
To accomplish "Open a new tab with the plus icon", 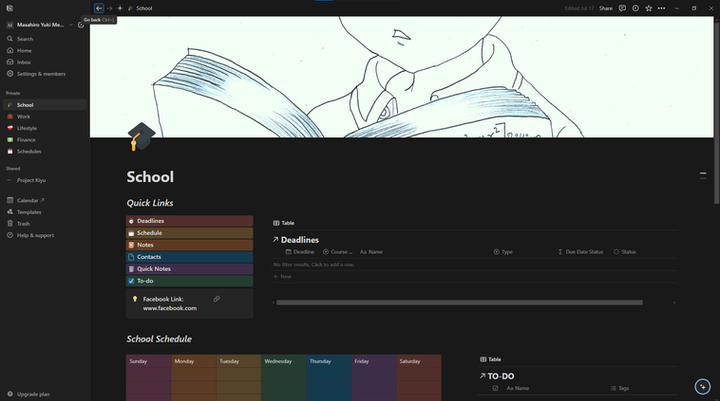I will [x=120, y=8].
